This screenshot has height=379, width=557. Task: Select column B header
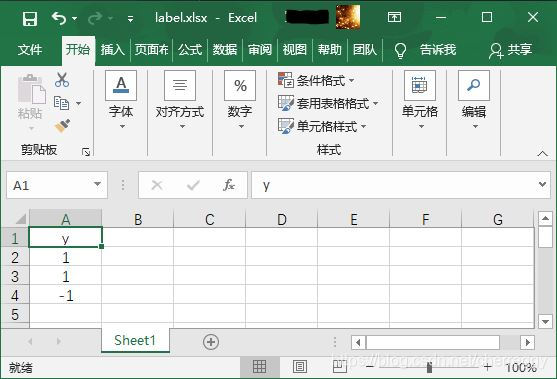(138, 219)
